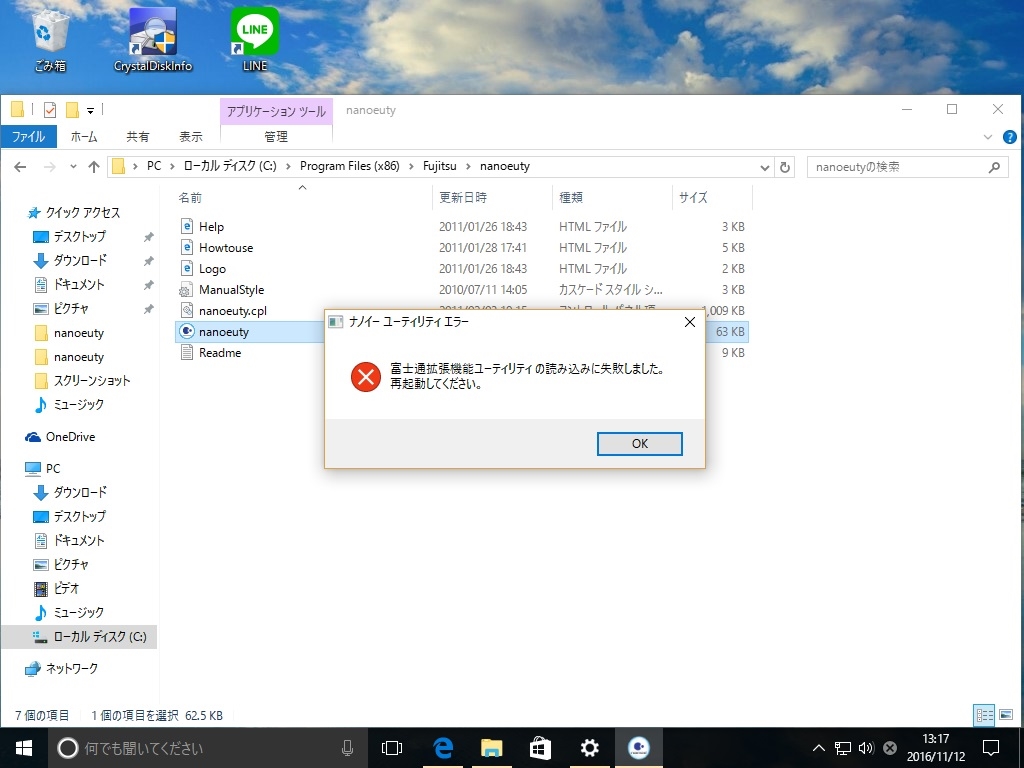1024x768 pixels.
Task: Open pinned デスクトップ under quick access
Action: click(x=79, y=236)
